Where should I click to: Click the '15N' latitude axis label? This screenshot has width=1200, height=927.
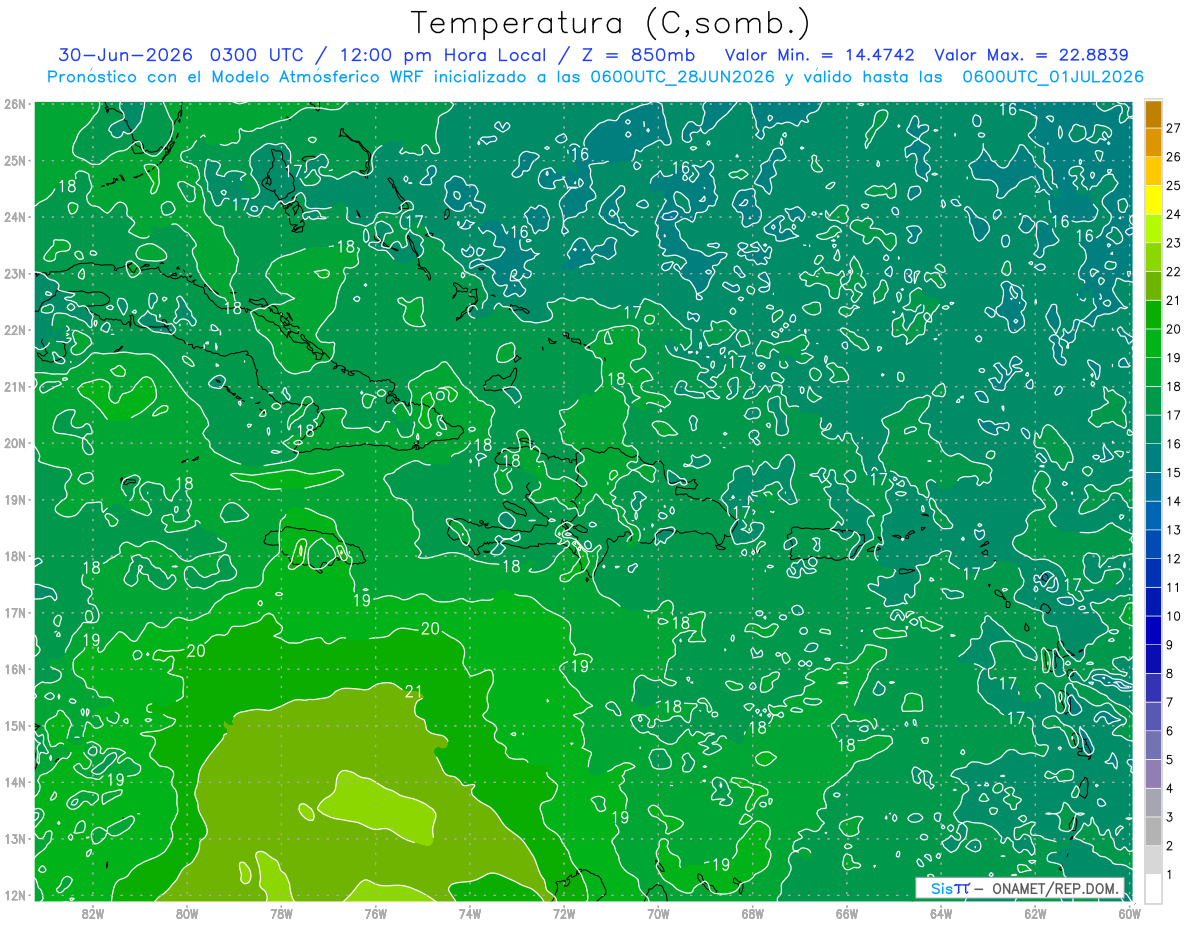click(15, 726)
